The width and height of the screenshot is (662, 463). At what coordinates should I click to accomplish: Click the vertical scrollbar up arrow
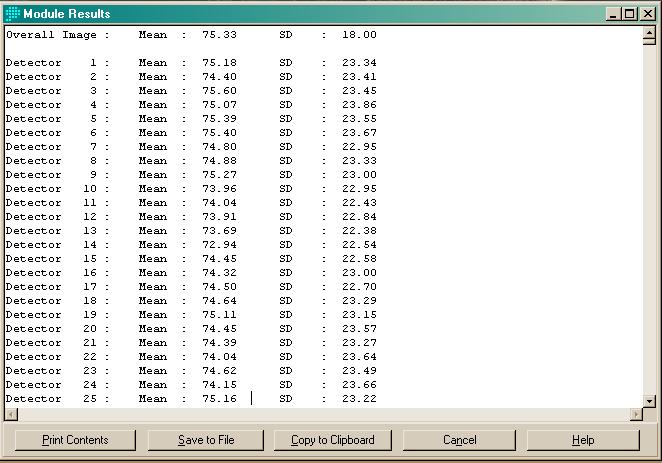pos(649,32)
